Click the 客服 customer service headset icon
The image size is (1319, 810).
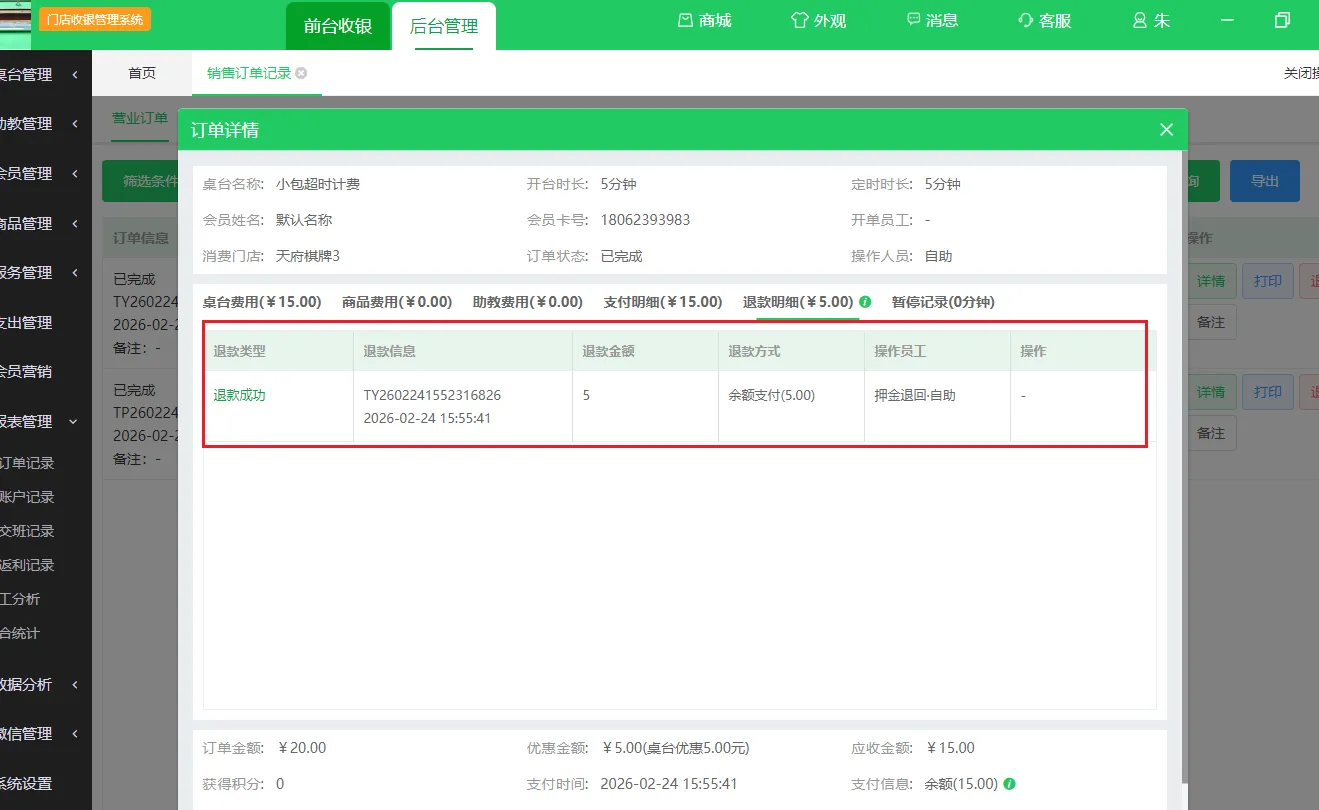[x=1025, y=20]
